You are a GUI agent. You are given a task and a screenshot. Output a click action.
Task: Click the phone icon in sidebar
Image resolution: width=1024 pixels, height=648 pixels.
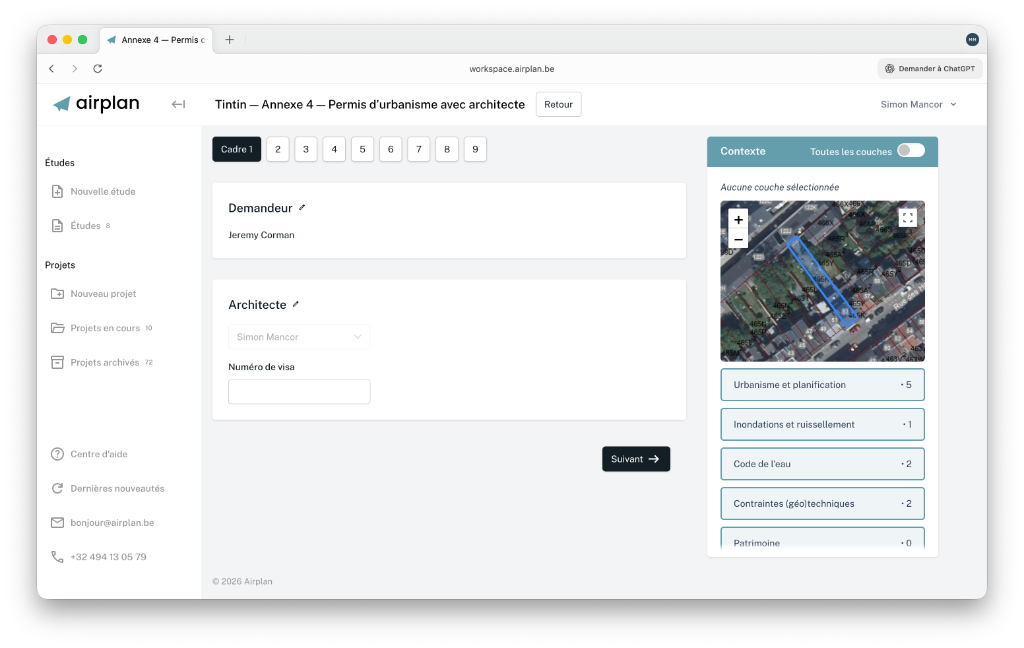click(57, 557)
